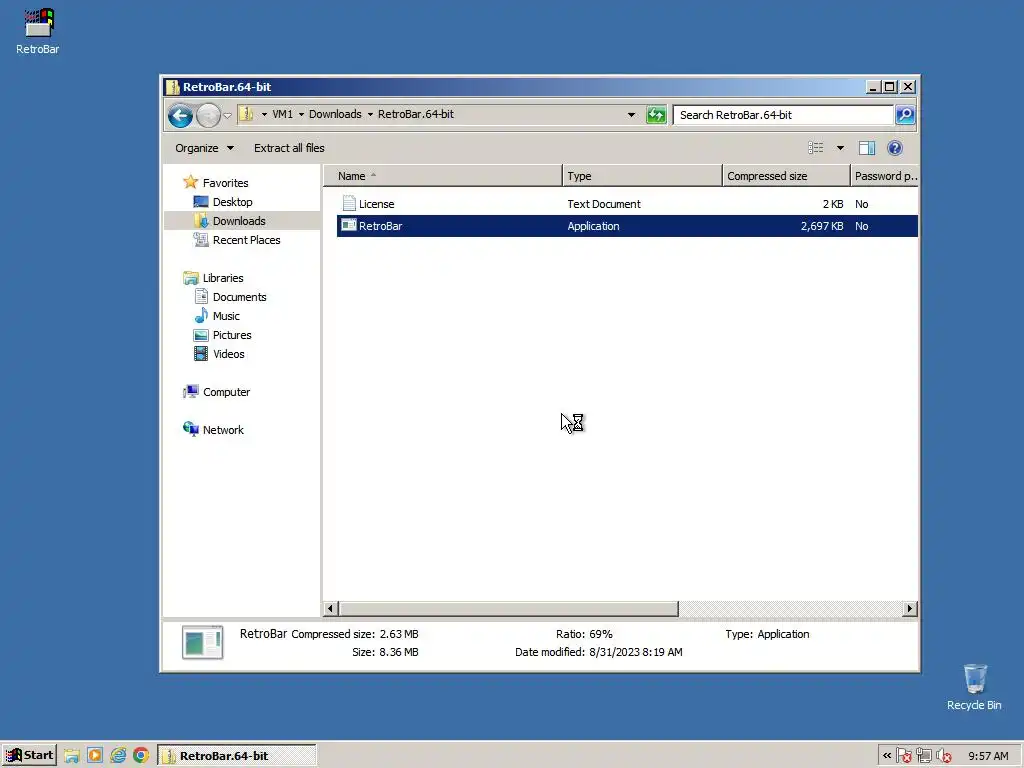This screenshot has width=1024, height=768.
Task: Open the Start menu
Action: pos(29,756)
